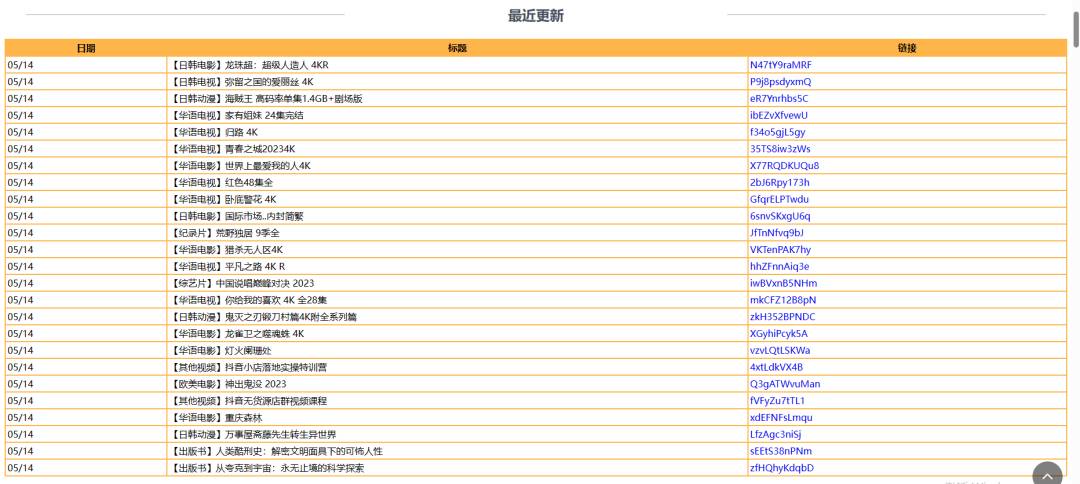Visit the xdEFNFsLmqu link
1080x484 pixels.
pyautogui.click(x=781, y=418)
